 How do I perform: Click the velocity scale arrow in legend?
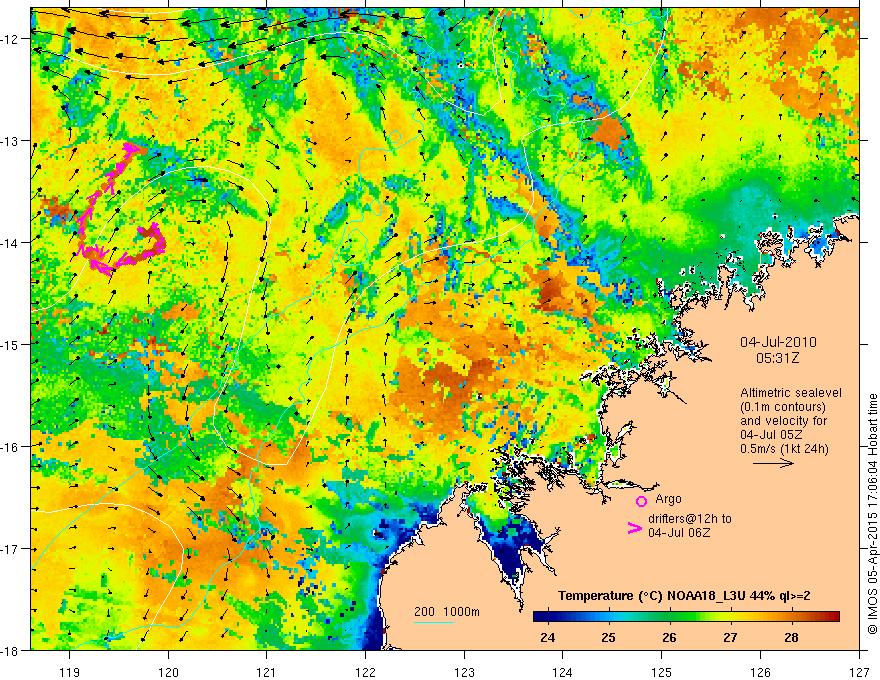click(773, 463)
